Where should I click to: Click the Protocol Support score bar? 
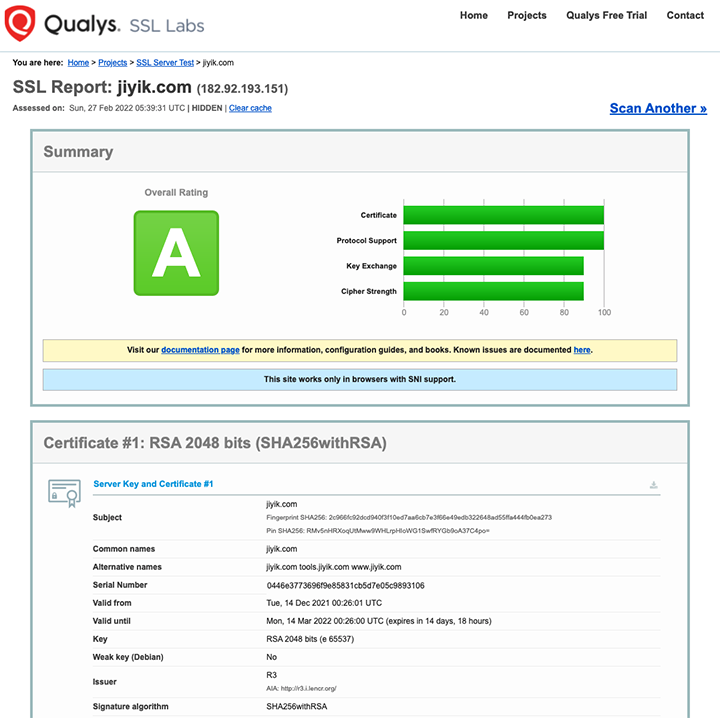(x=504, y=241)
